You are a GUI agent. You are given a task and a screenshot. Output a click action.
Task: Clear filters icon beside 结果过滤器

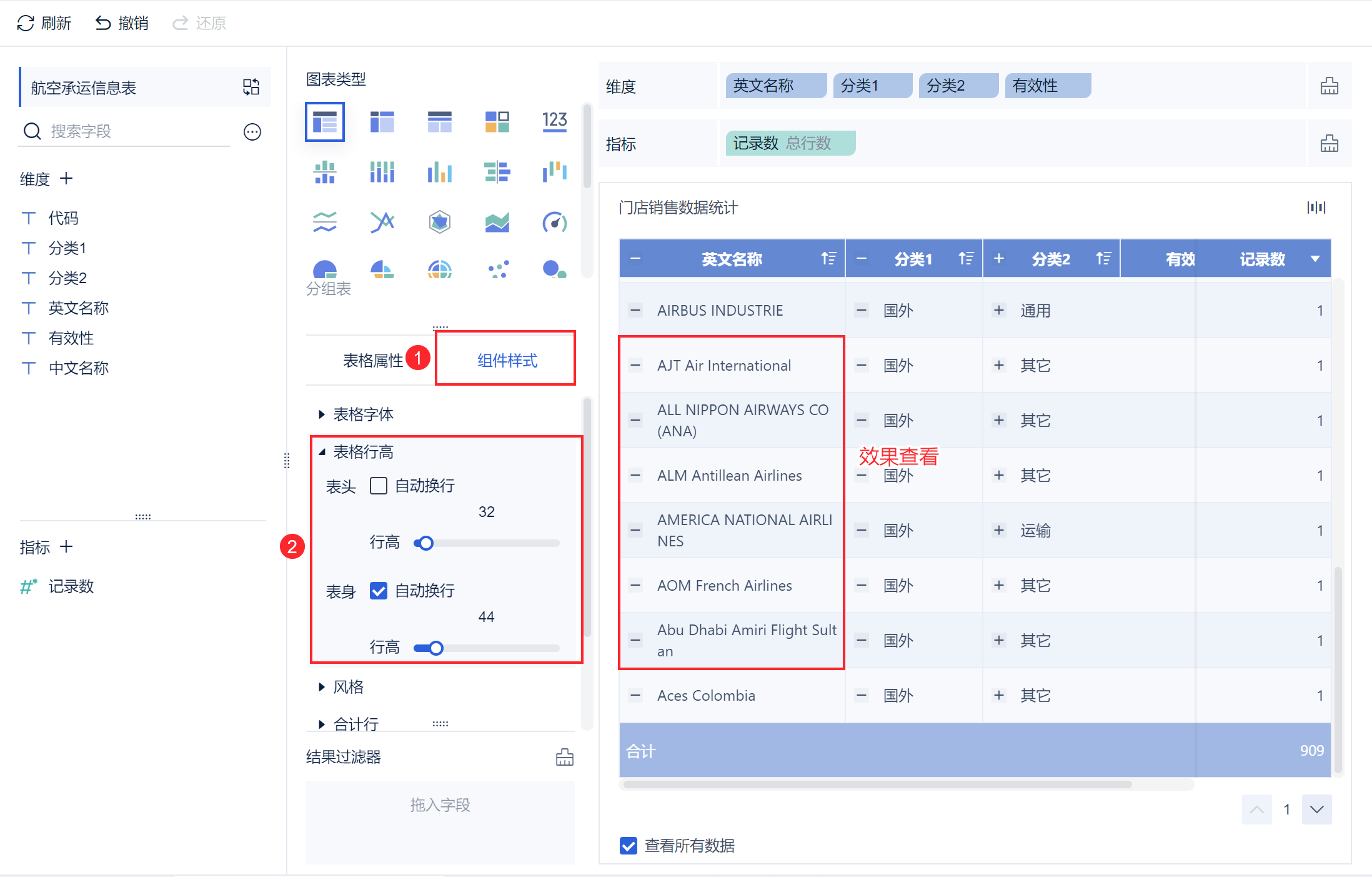pos(565,757)
